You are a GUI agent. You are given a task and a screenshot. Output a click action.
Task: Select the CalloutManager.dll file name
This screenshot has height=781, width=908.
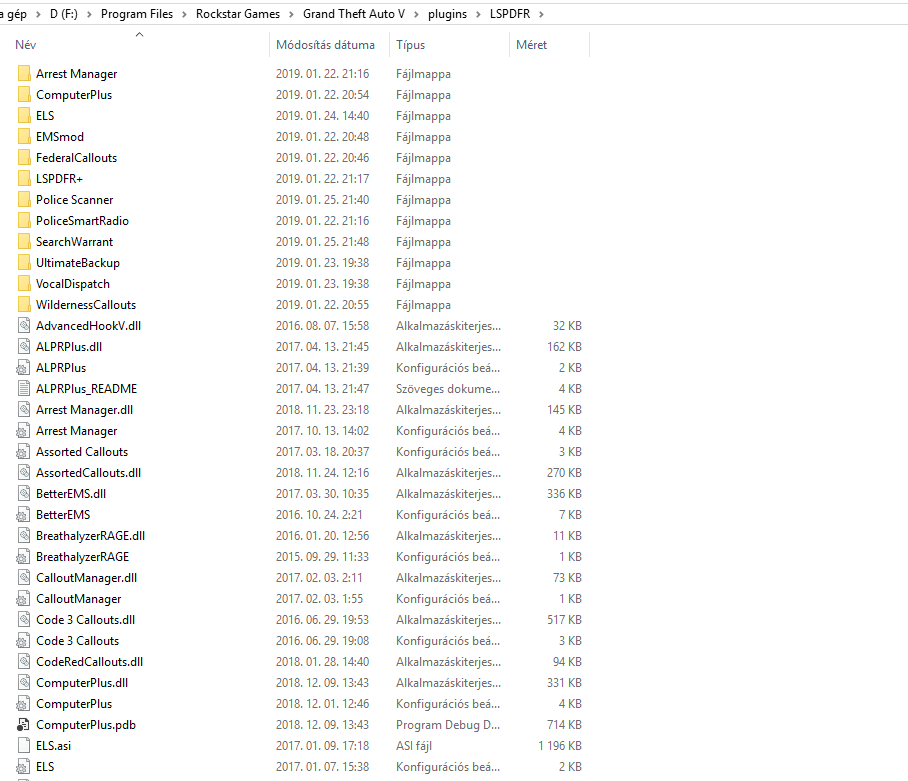(86, 578)
